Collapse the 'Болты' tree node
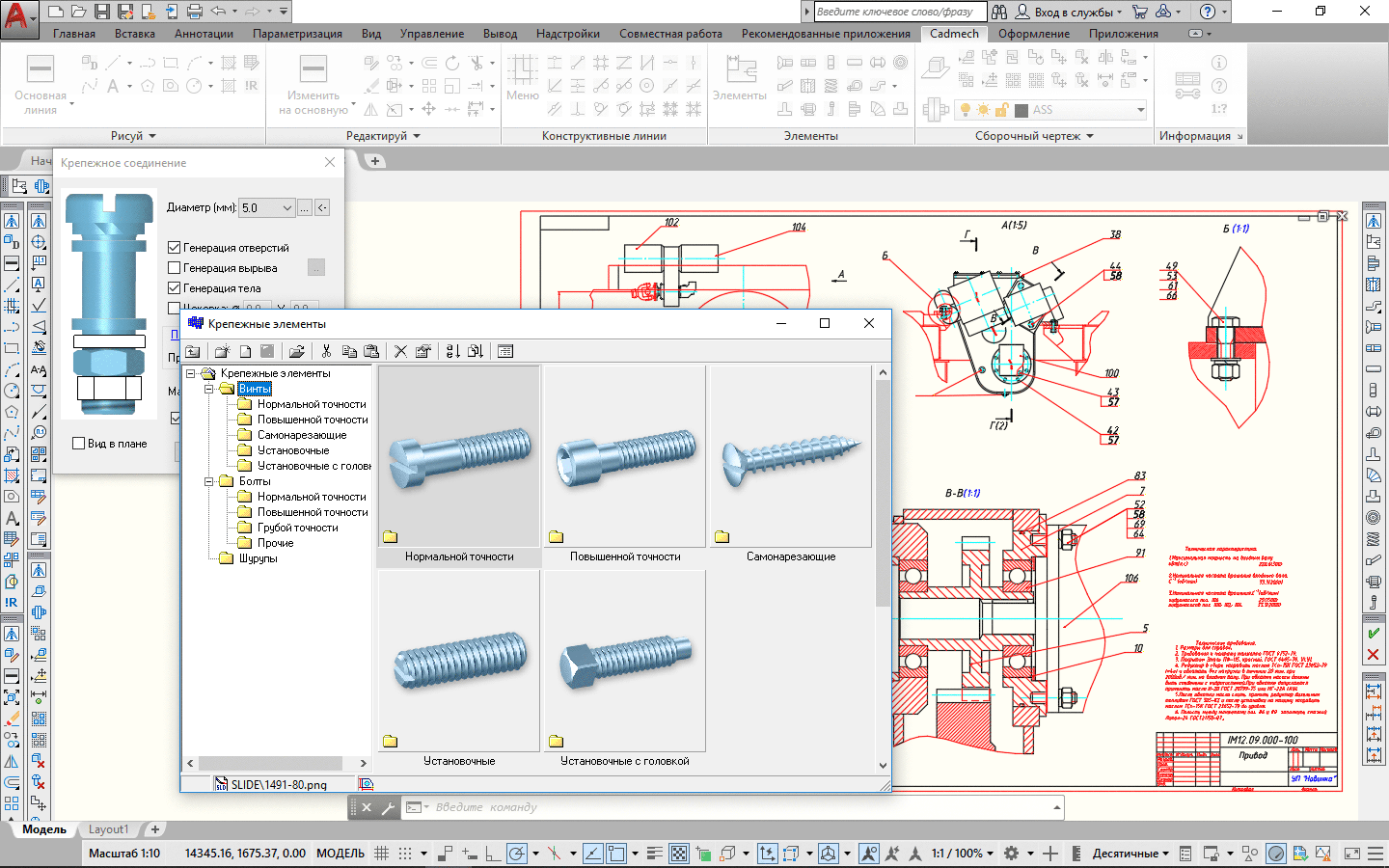Screen dimensions: 1389x868 point(208,481)
